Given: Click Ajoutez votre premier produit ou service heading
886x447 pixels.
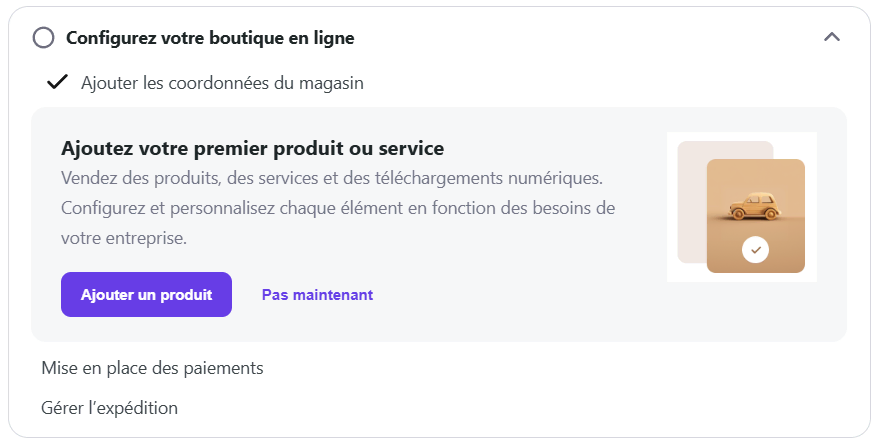Looking at the screenshot, I should point(252,149).
